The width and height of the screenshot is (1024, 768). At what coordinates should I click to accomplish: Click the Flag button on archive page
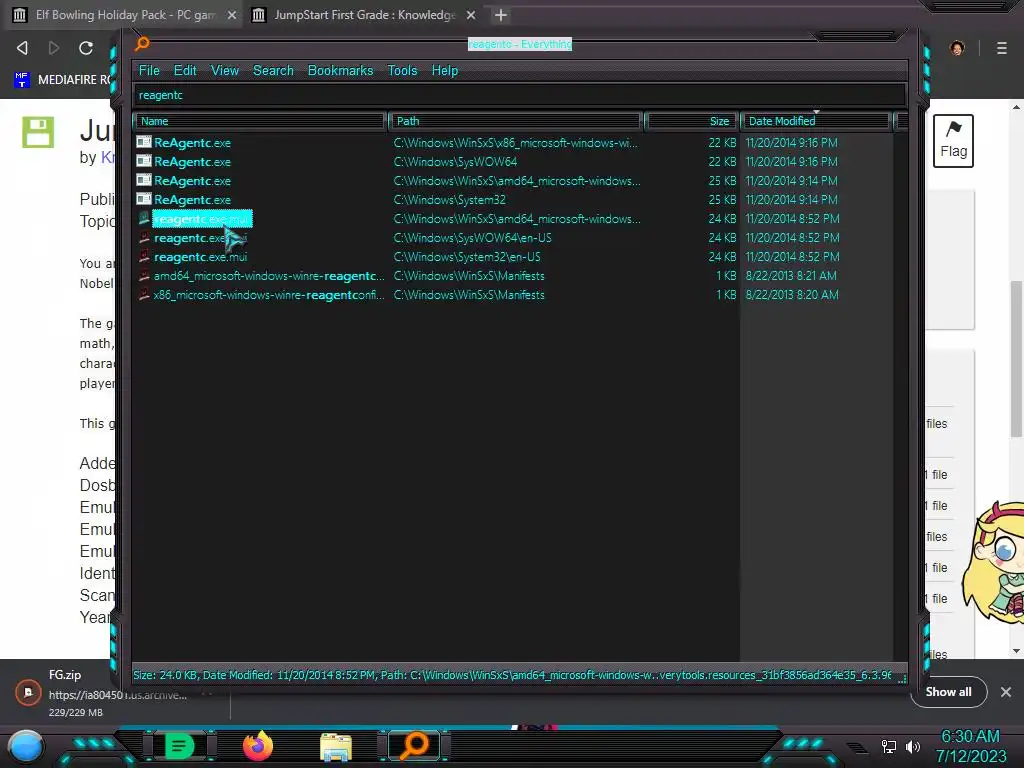point(953,141)
